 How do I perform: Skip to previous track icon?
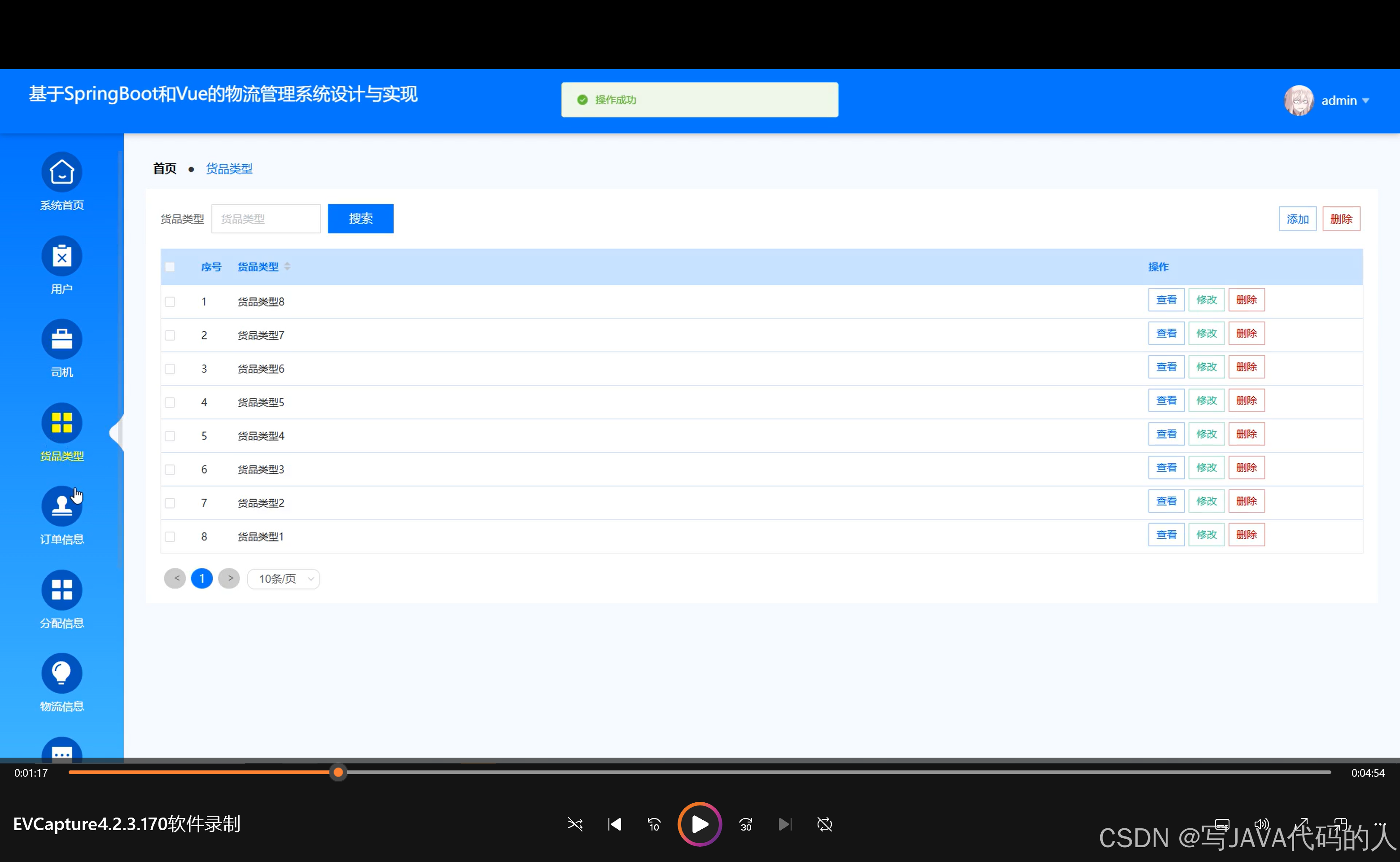pos(614,824)
